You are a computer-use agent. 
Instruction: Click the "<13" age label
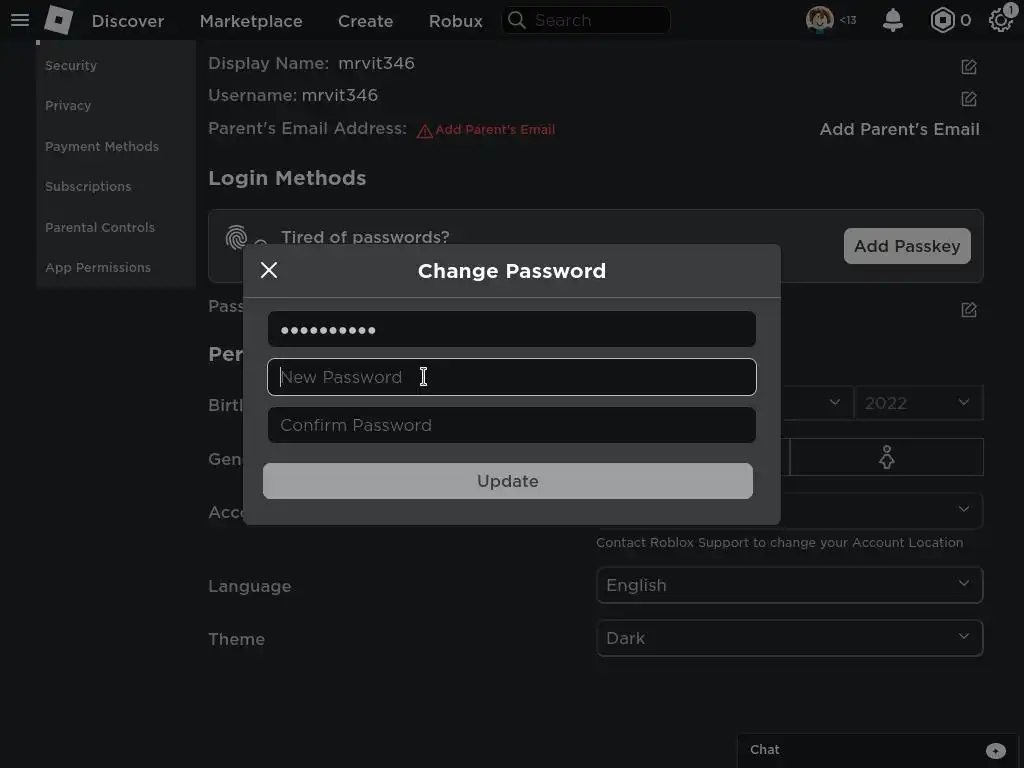click(848, 20)
